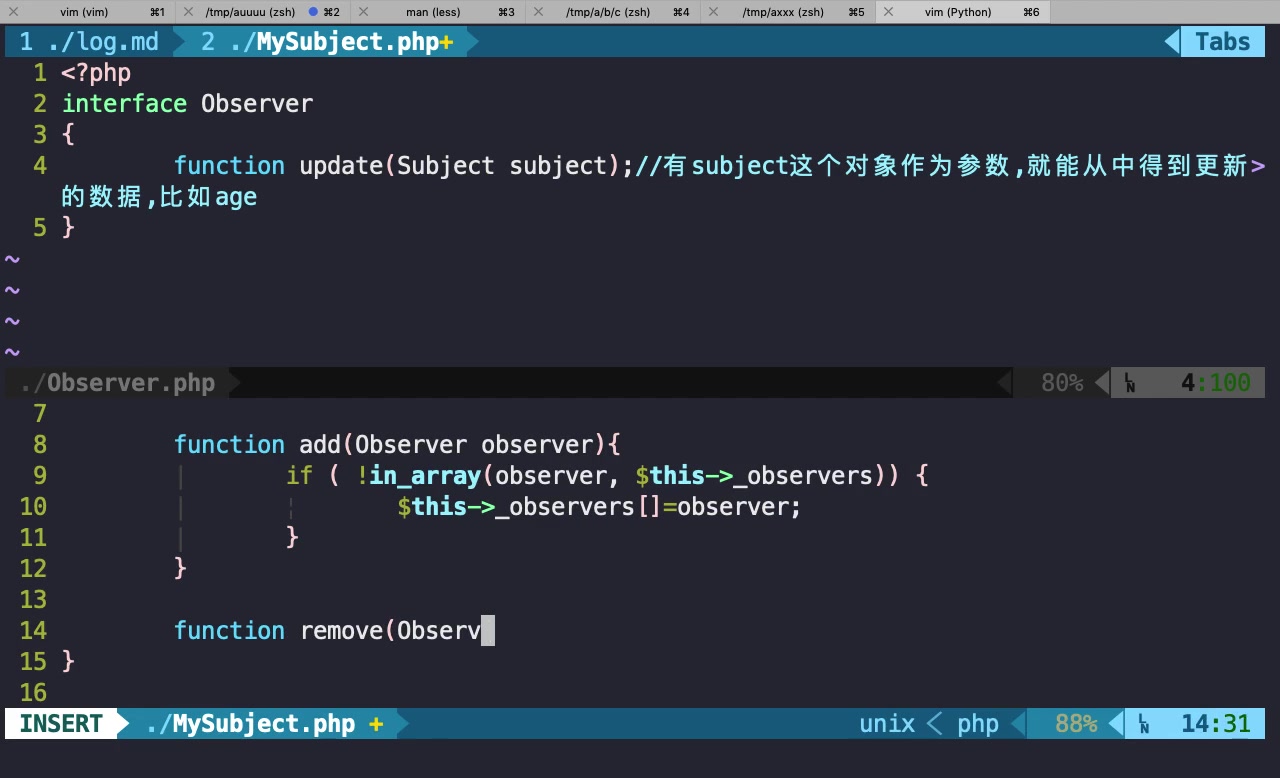Click the closing brace on line 15
The height and width of the screenshot is (778, 1280).
point(68,662)
